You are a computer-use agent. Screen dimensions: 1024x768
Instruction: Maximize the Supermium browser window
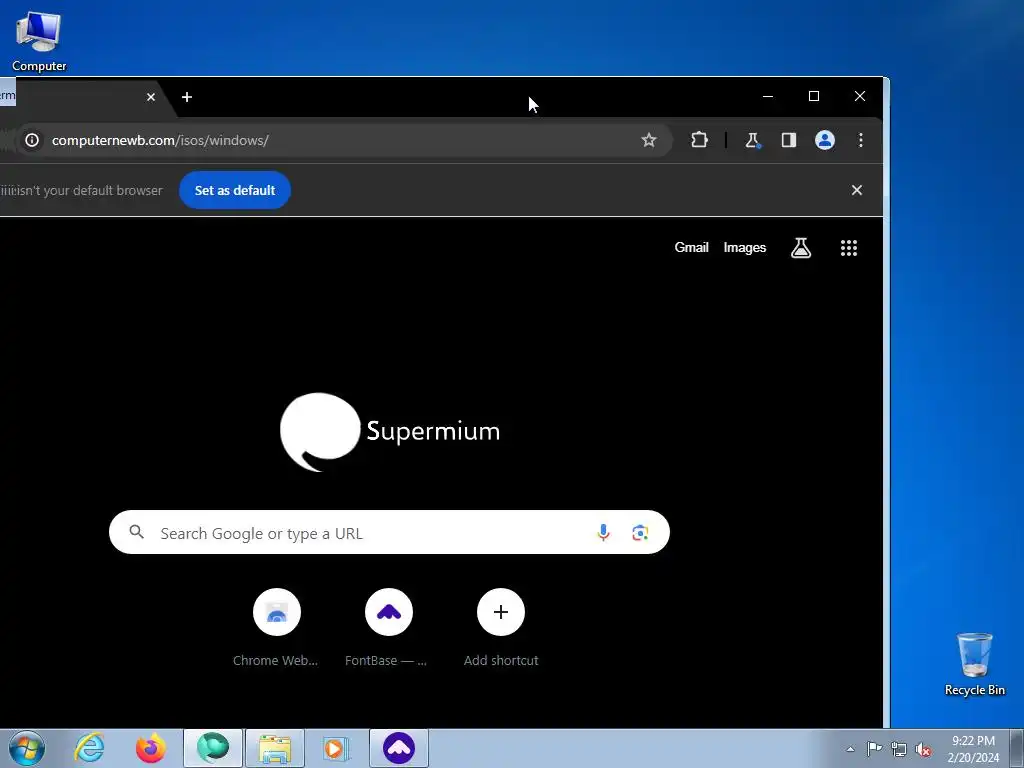coord(814,97)
